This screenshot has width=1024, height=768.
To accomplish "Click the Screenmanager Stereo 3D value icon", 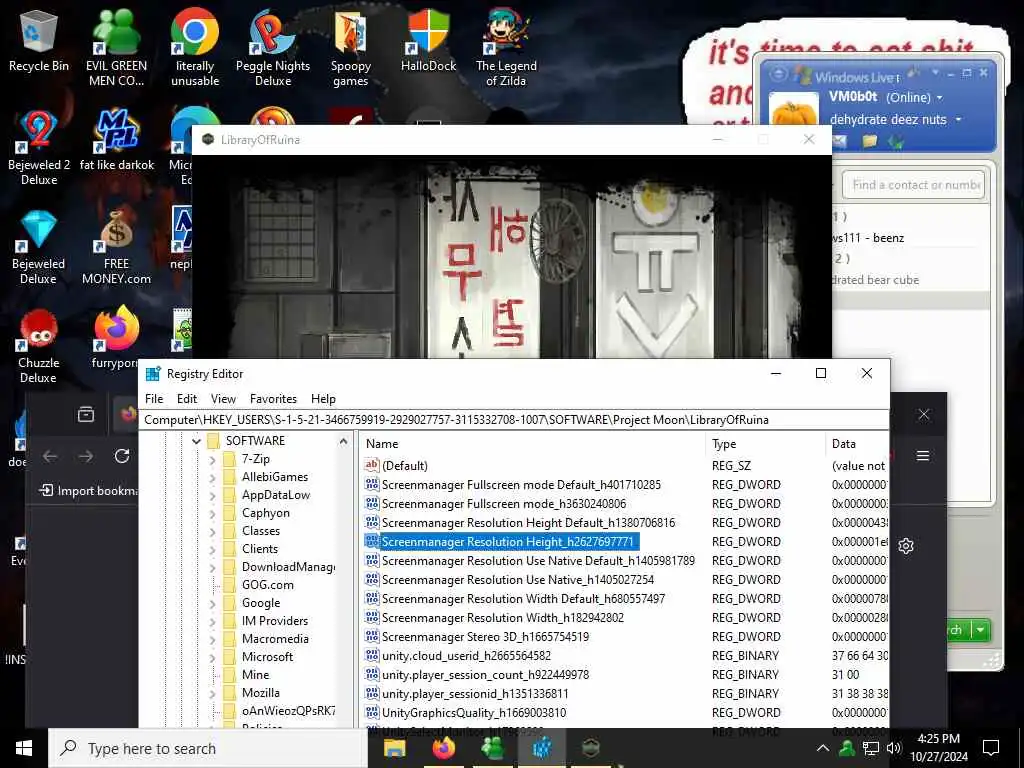I will pos(372,636).
